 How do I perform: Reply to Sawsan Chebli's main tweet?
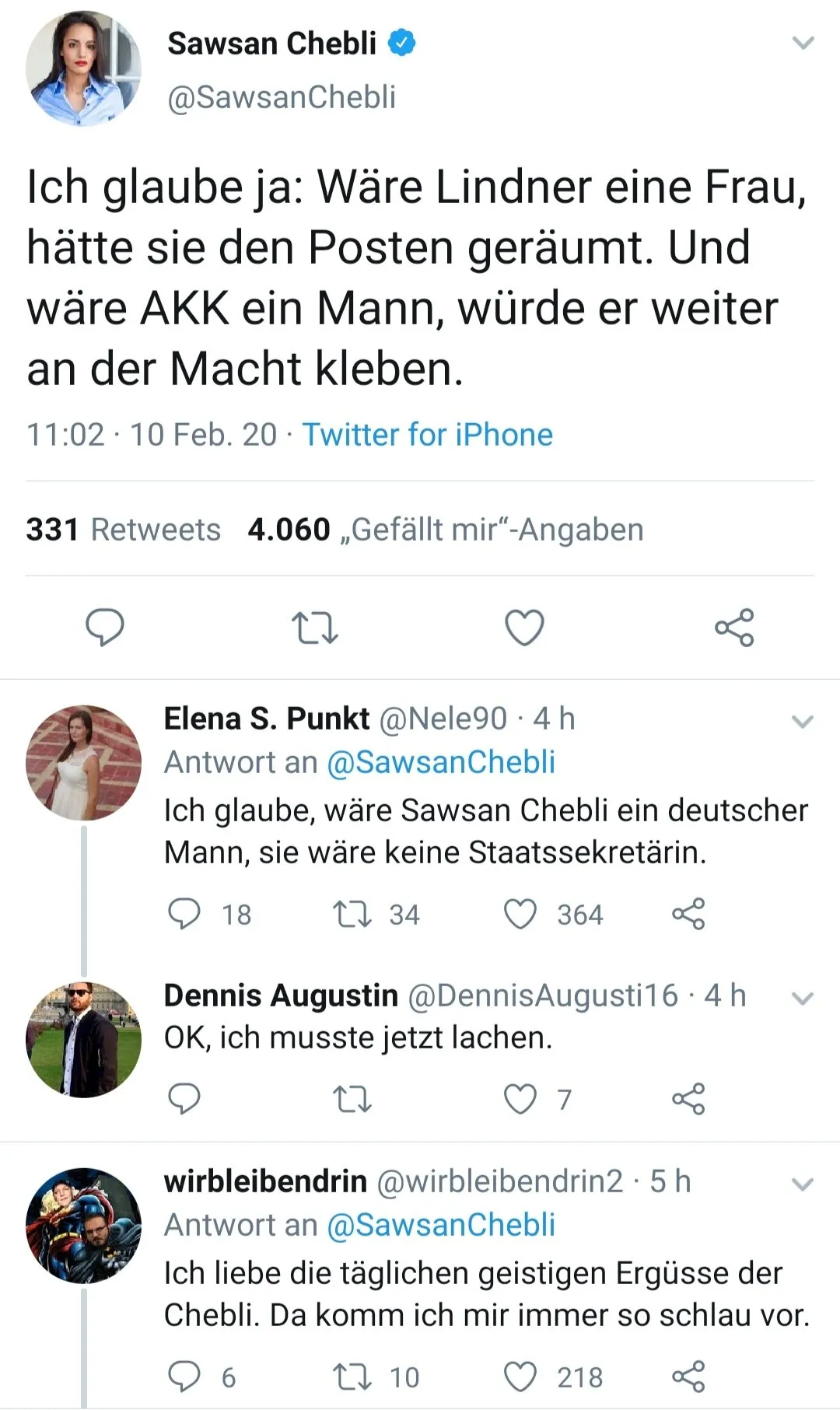tap(105, 628)
